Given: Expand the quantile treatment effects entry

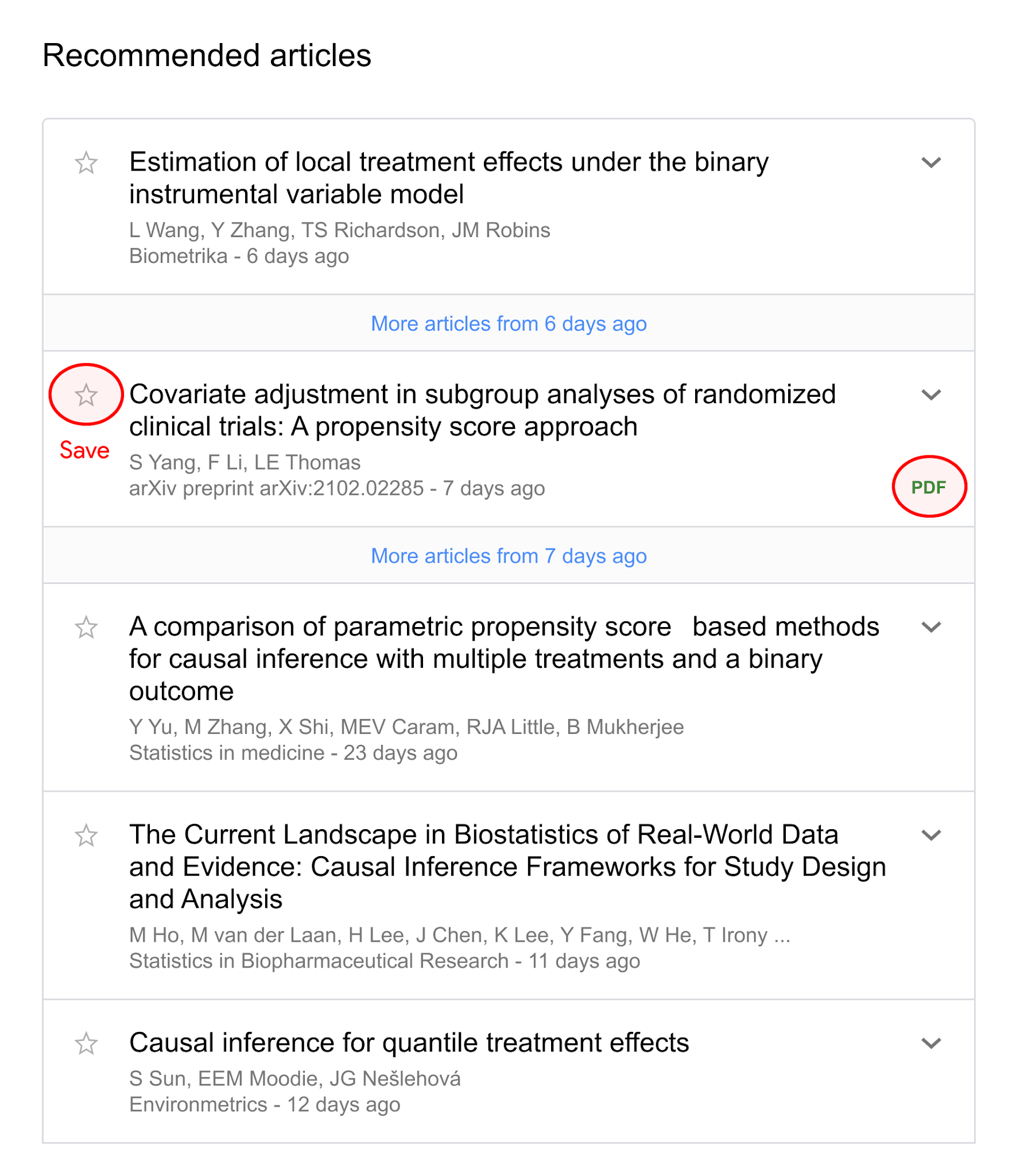Looking at the screenshot, I should coord(931,1043).
